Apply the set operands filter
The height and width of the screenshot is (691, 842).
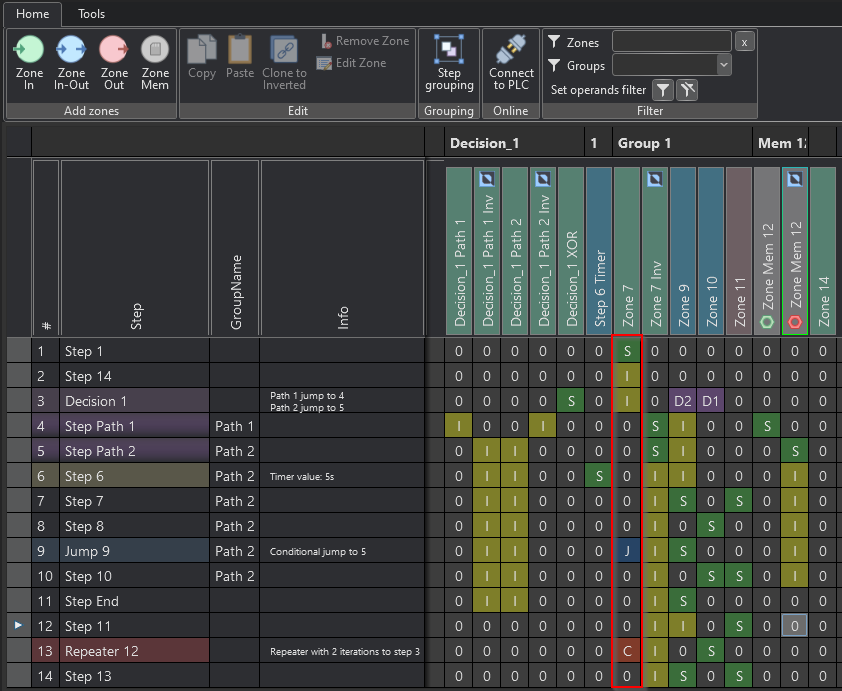(x=663, y=90)
